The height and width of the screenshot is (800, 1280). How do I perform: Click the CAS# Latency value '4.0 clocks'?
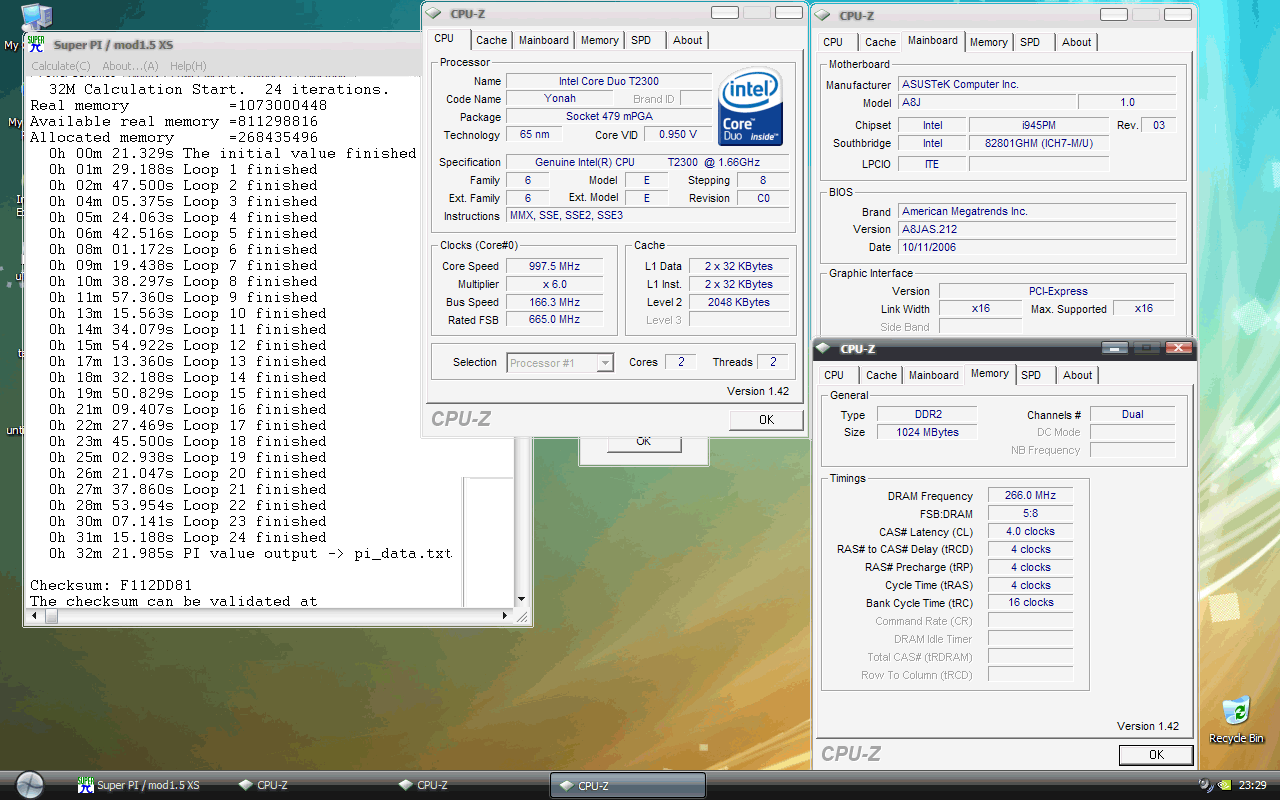[1030, 532]
